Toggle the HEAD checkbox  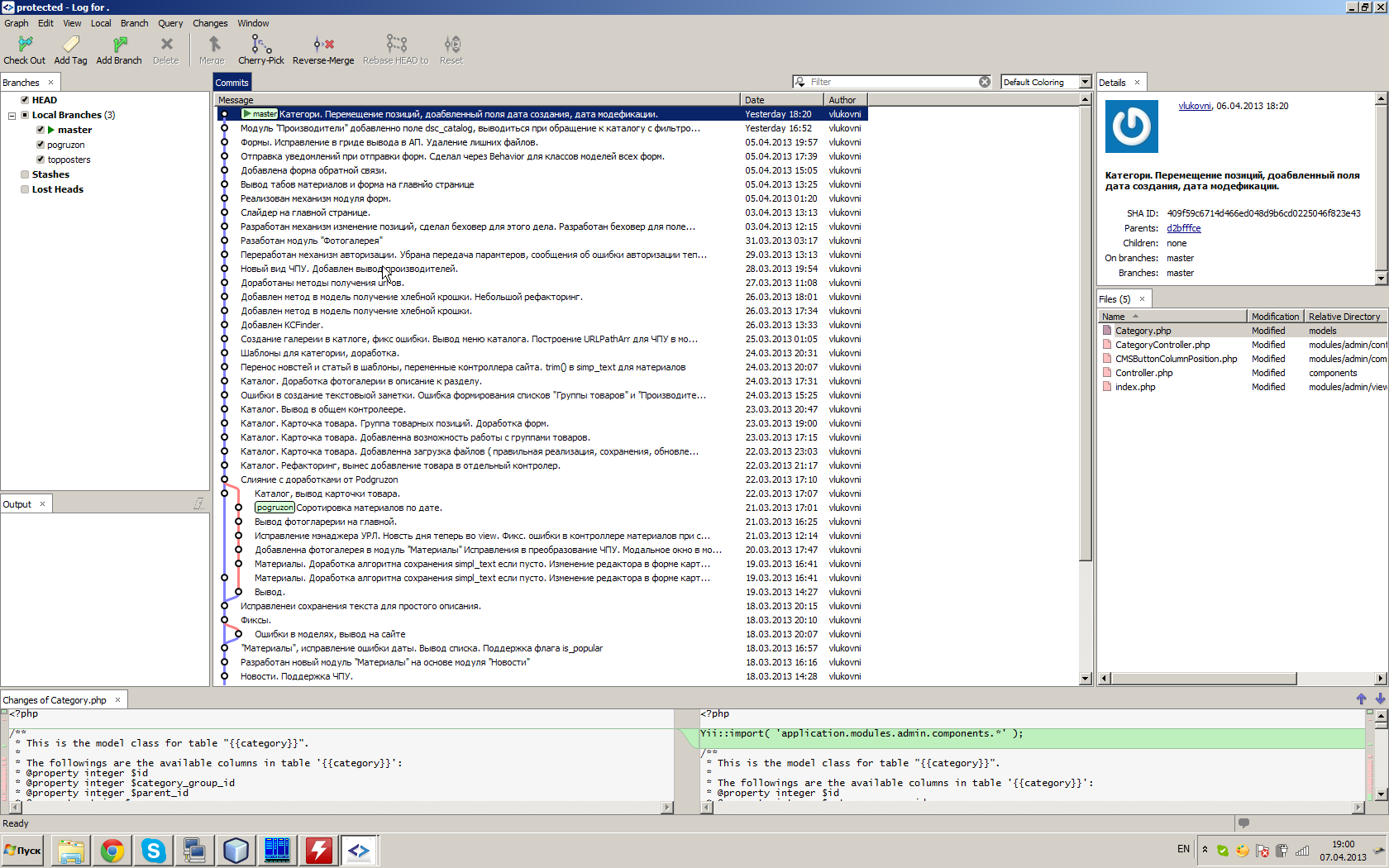[25, 100]
